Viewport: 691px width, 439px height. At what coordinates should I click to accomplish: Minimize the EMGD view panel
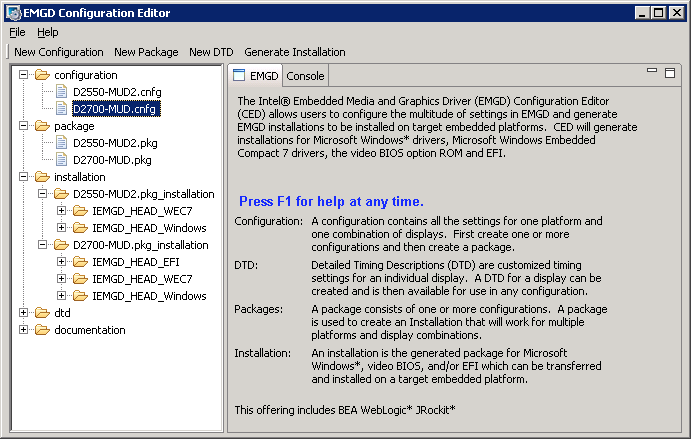pos(652,71)
